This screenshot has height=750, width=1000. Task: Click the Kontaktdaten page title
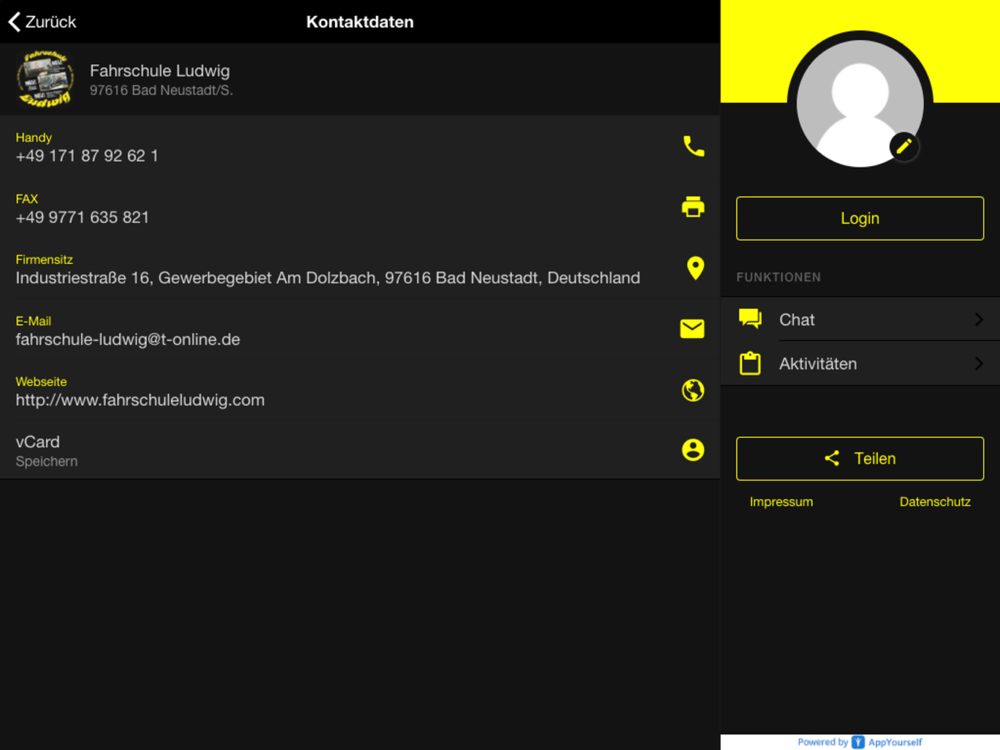coord(360,22)
